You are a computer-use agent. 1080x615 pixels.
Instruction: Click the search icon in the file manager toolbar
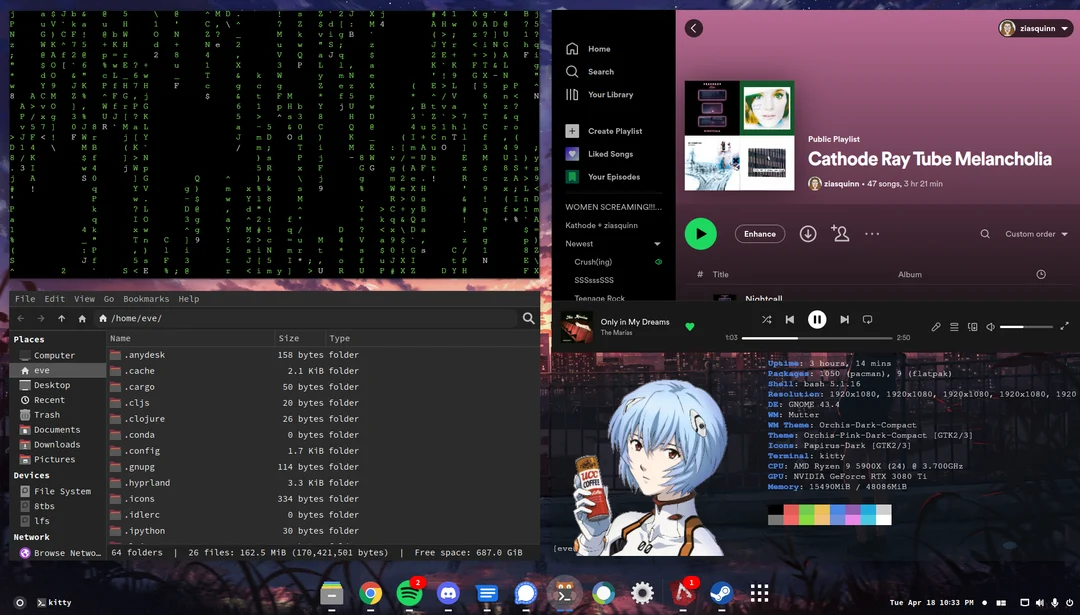tap(529, 318)
